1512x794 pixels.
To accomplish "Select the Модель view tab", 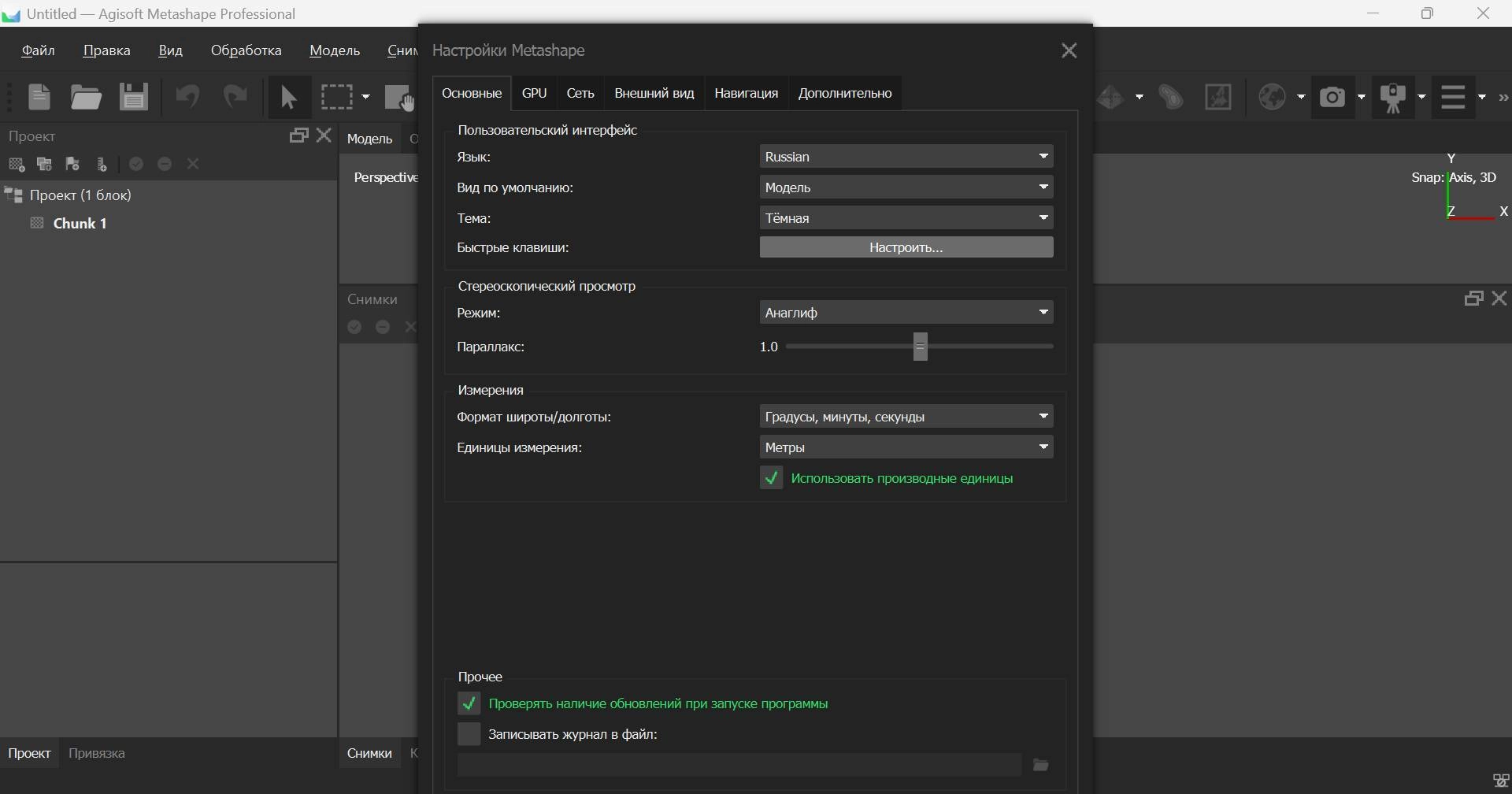I will tap(369, 139).
